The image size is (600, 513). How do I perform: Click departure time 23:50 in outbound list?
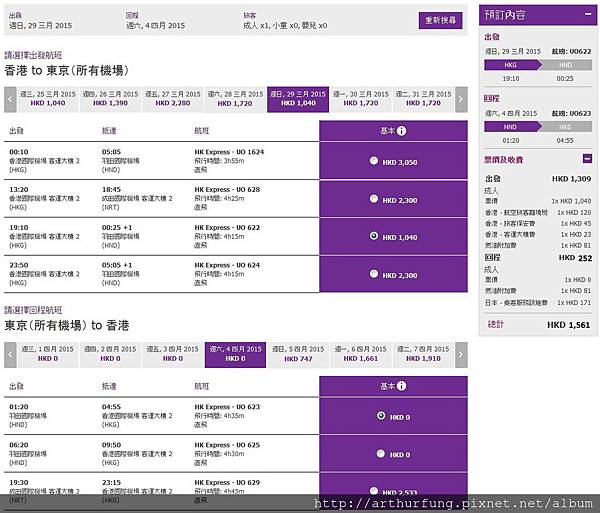pyautogui.click(x=19, y=265)
